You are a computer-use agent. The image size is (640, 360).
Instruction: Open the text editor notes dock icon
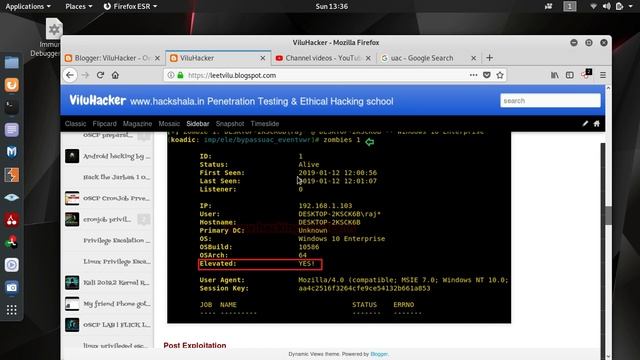click(x=11, y=130)
